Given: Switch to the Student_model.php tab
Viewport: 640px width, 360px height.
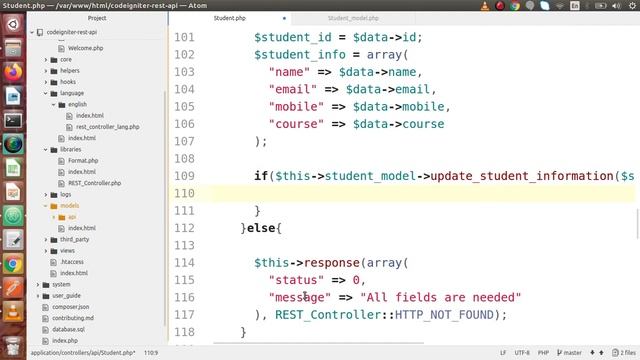Looking at the screenshot, I should coord(353,18).
